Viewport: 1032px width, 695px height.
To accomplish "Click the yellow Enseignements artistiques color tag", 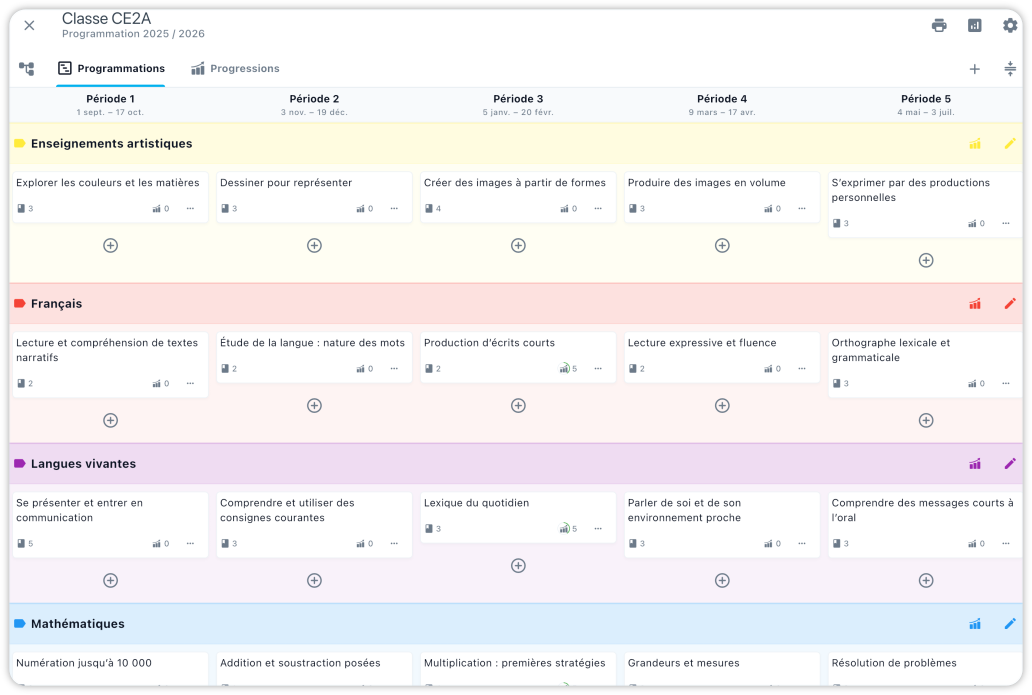I will 19,144.
